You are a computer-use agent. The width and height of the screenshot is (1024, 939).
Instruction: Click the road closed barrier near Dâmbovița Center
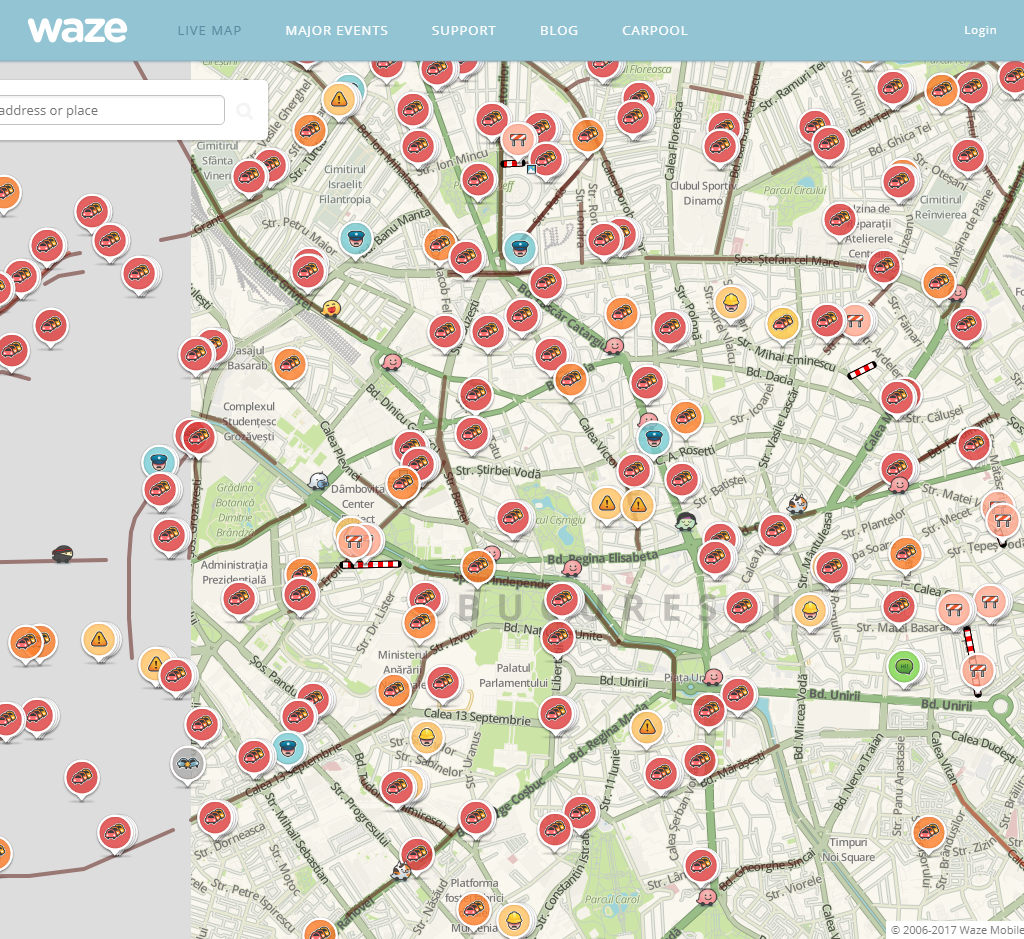[x=354, y=540]
